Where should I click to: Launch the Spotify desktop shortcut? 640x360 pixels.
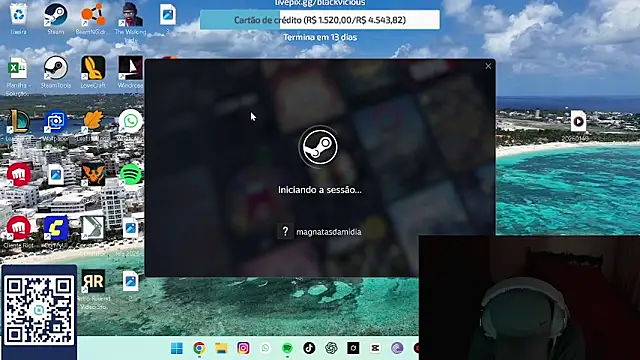coord(131,174)
